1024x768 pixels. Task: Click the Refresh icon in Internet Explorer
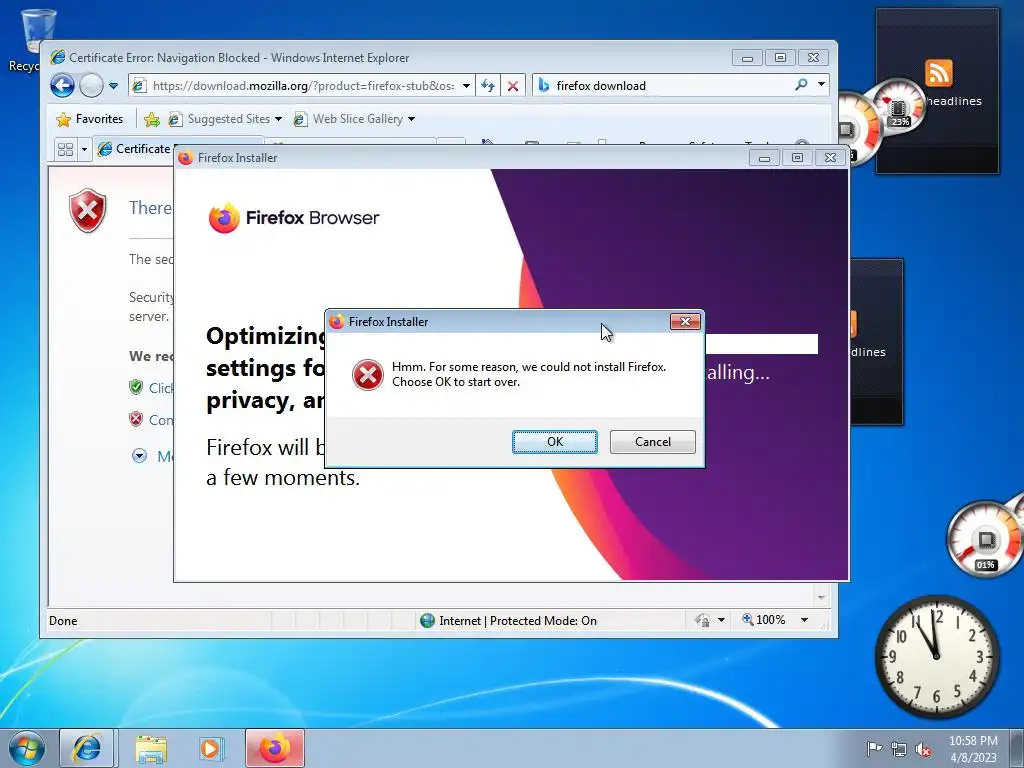point(488,86)
